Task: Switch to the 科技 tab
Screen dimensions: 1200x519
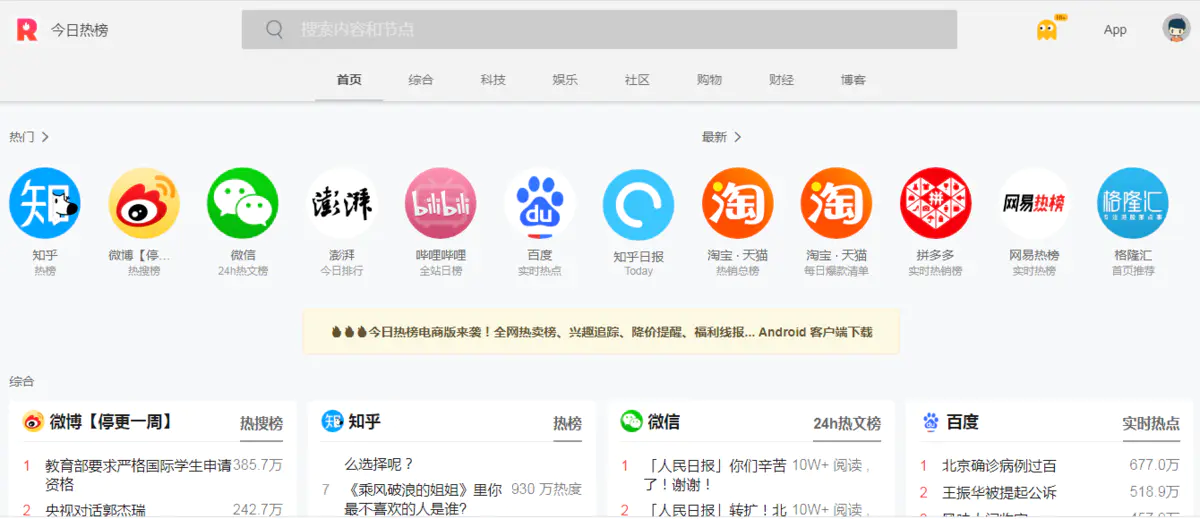Action: click(493, 80)
